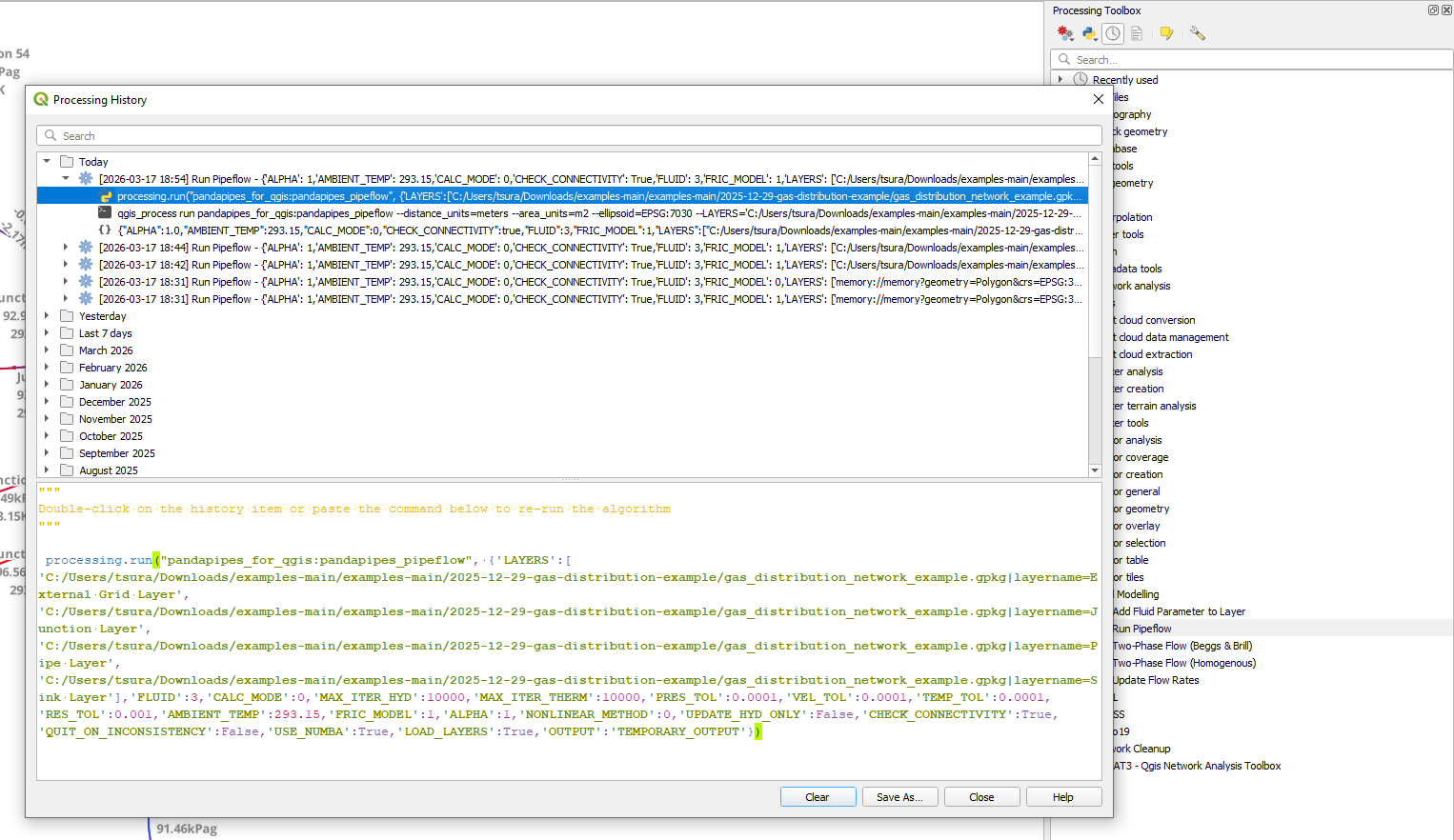Focus the Processing History search field

[569, 136]
